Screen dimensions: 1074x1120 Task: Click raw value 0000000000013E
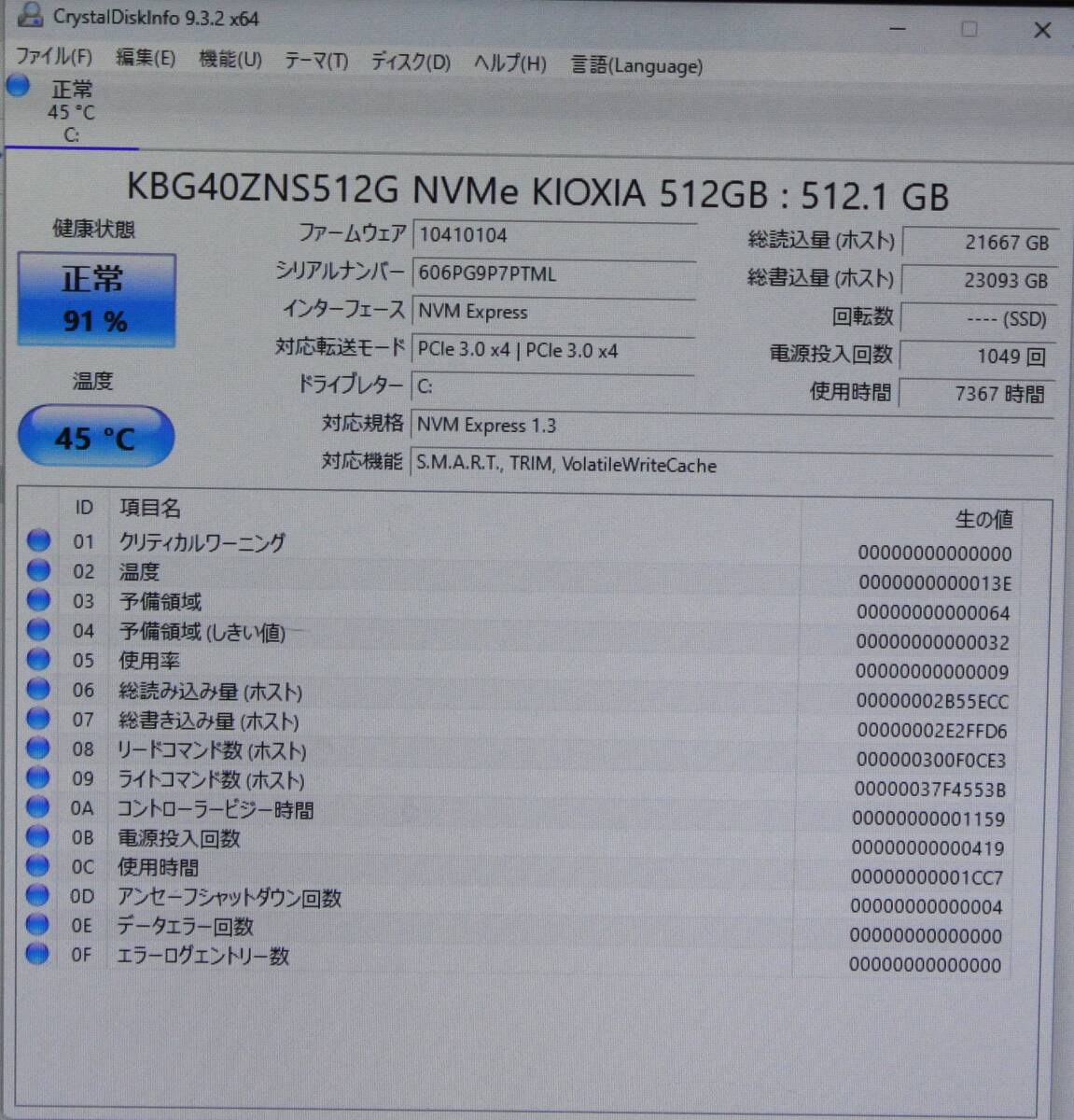(935, 583)
